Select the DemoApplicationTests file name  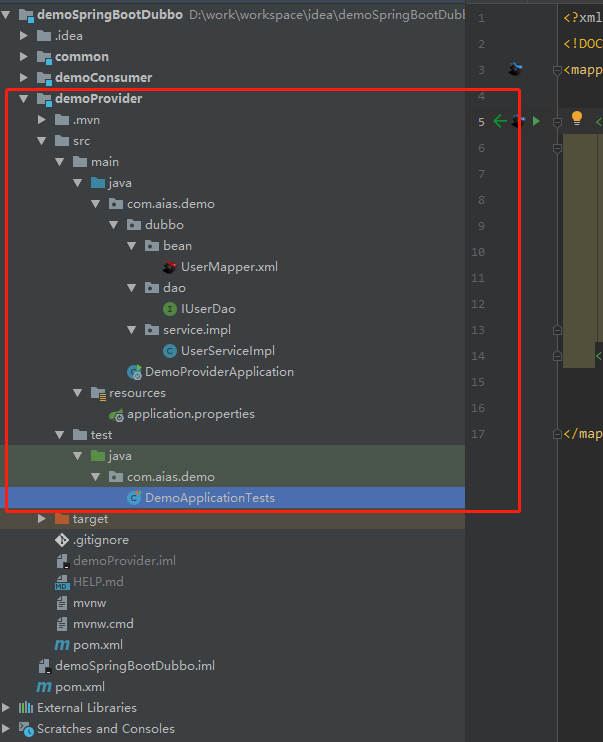pyautogui.click(x=210, y=498)
